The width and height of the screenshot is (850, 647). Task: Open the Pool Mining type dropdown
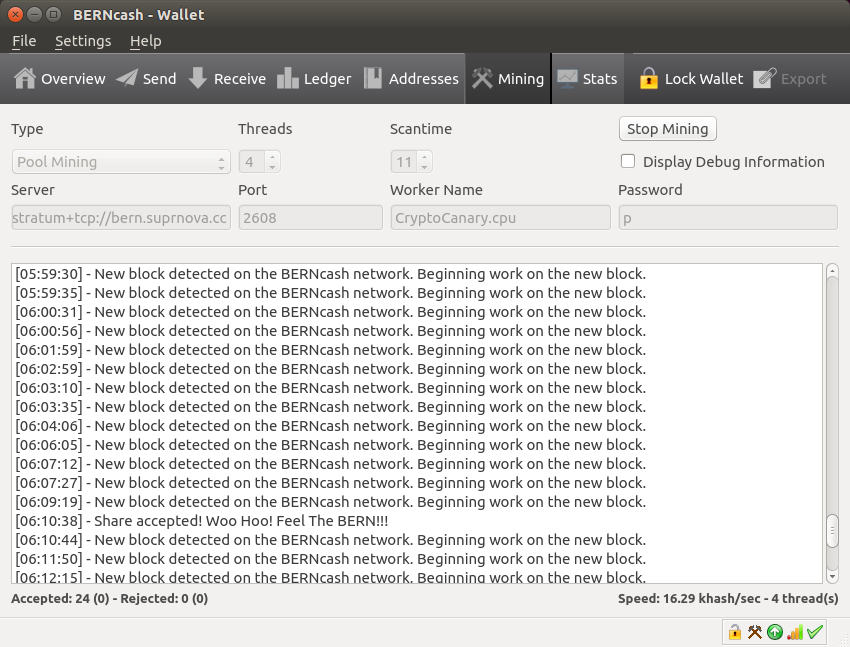click(121, 161)
